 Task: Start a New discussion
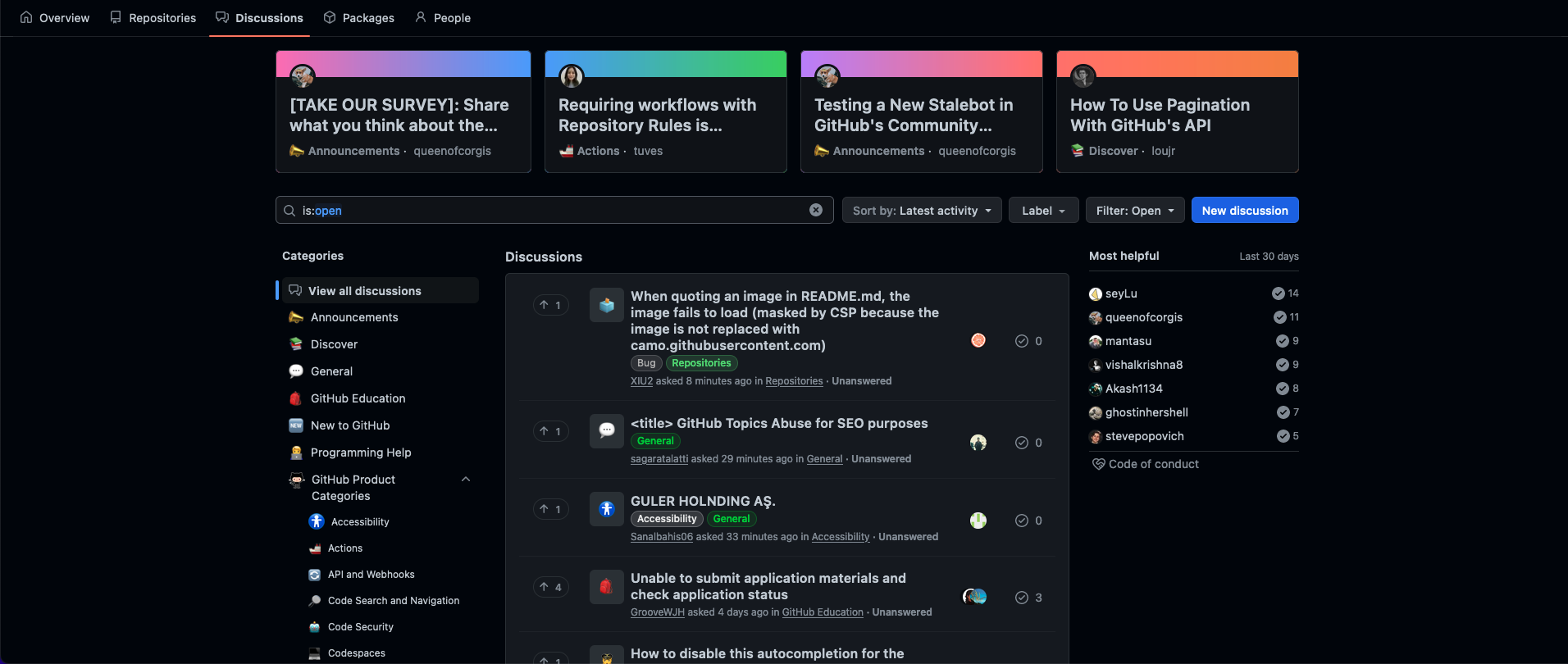pos(1245,211)
